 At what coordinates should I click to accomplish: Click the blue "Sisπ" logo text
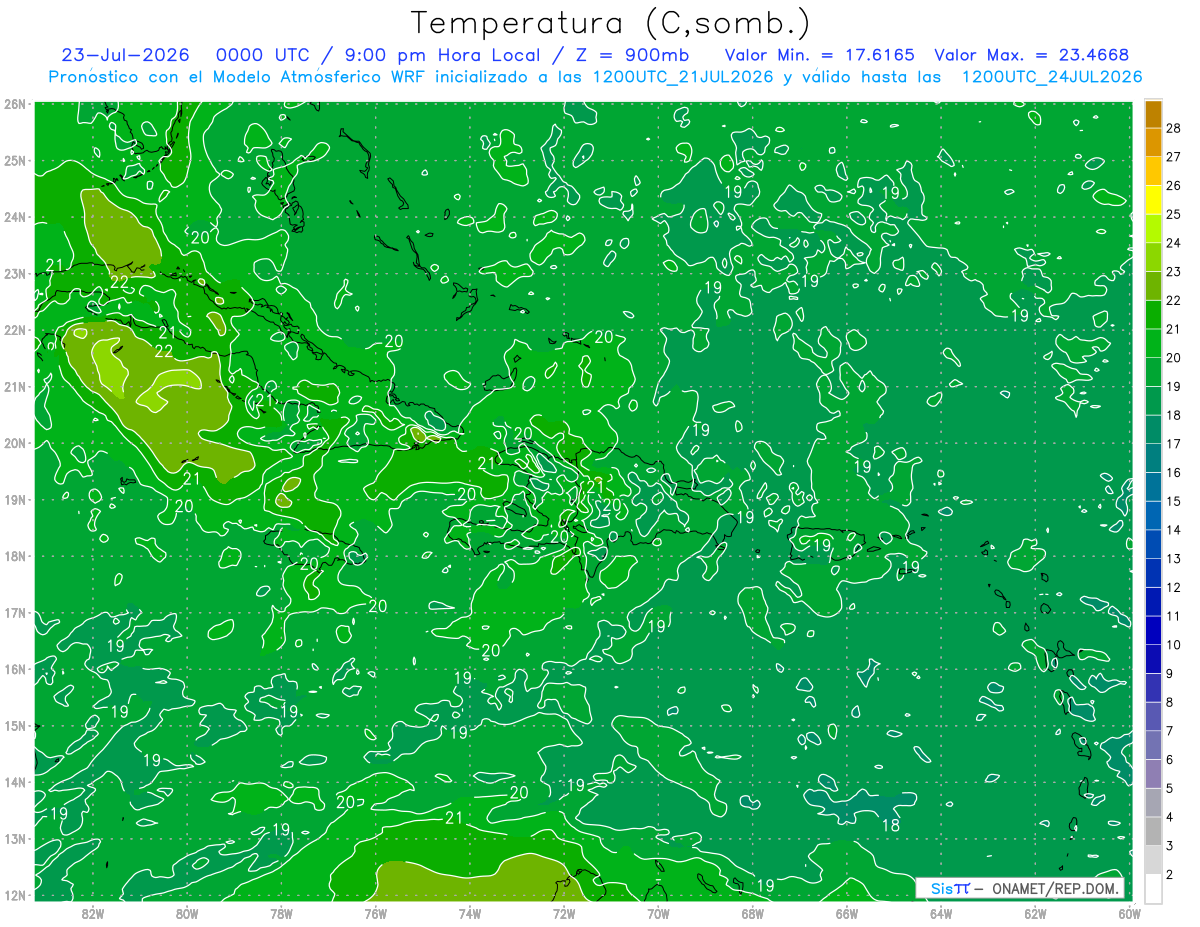click(950, 888)
